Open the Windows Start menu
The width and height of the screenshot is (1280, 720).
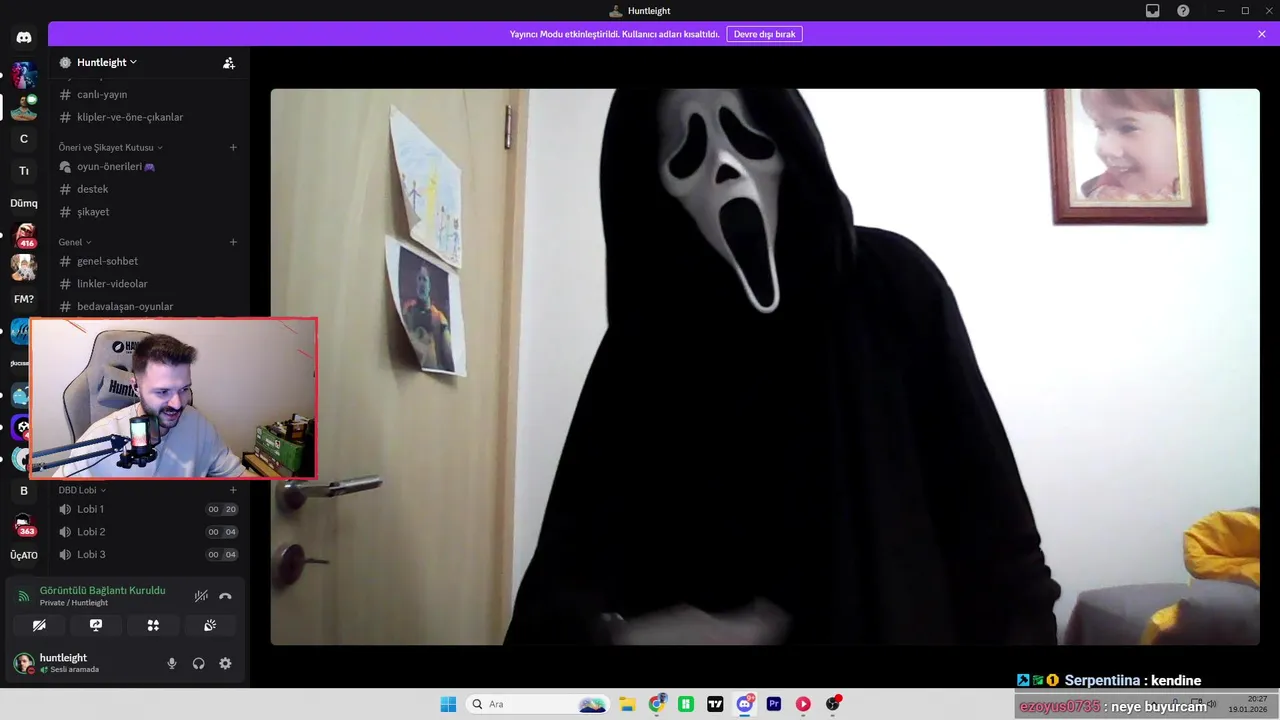[x=448, y=704]
